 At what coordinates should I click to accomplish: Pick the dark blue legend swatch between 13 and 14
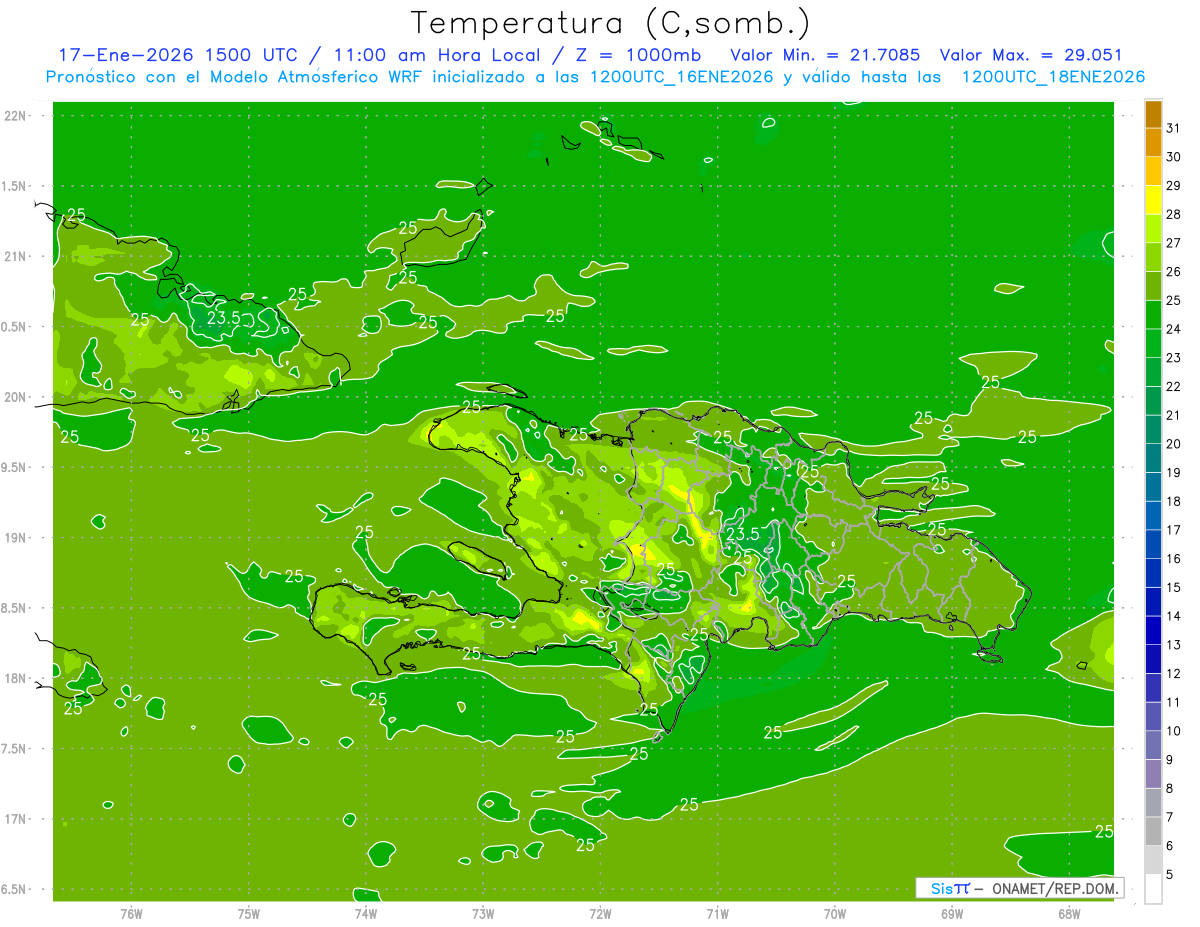(x=1153, y=631)
